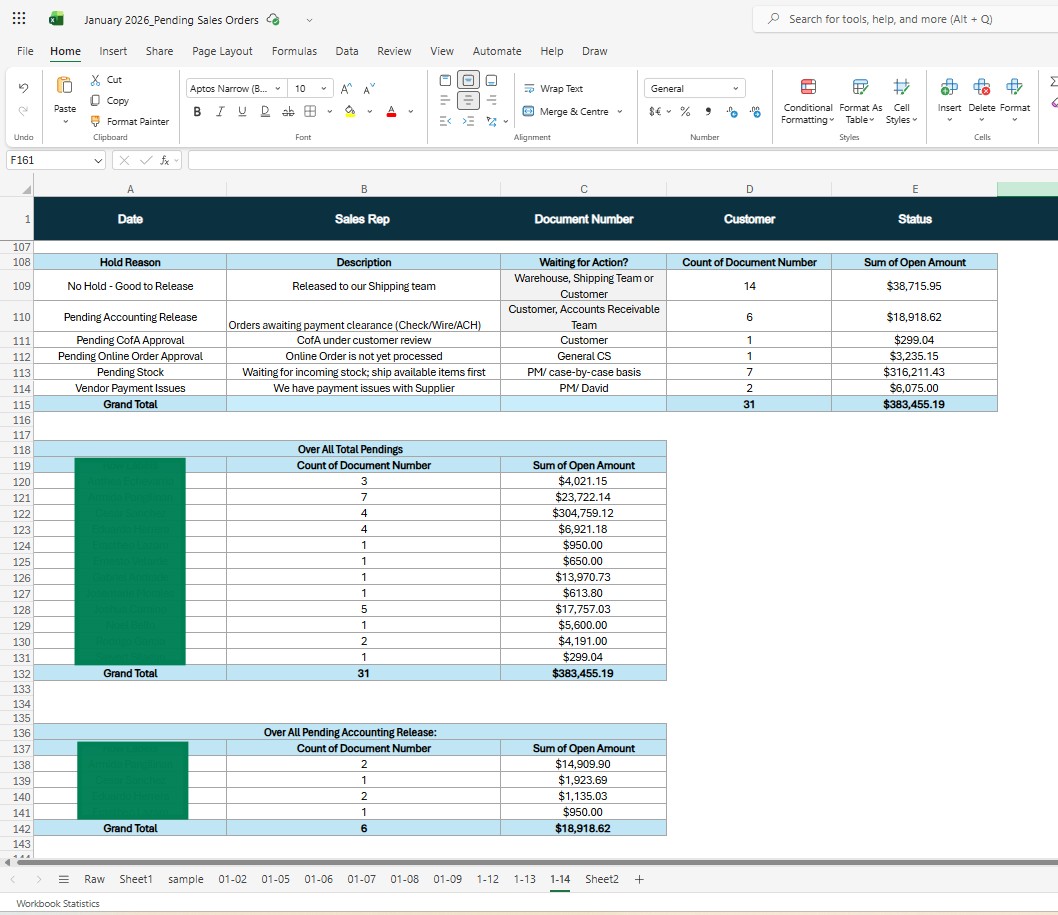Add a new sheet with the plus icon
This screenshot has height=915, width=1058.
click(639, 879)
